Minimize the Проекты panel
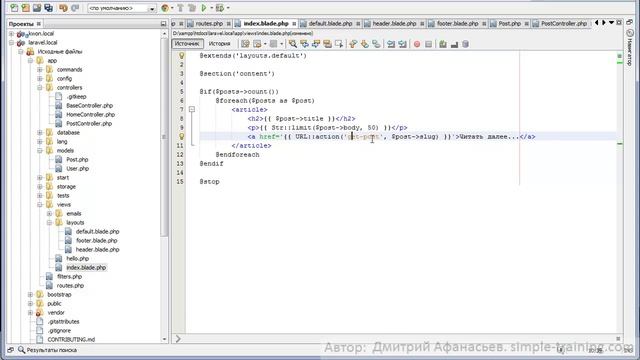 [163, 24]
